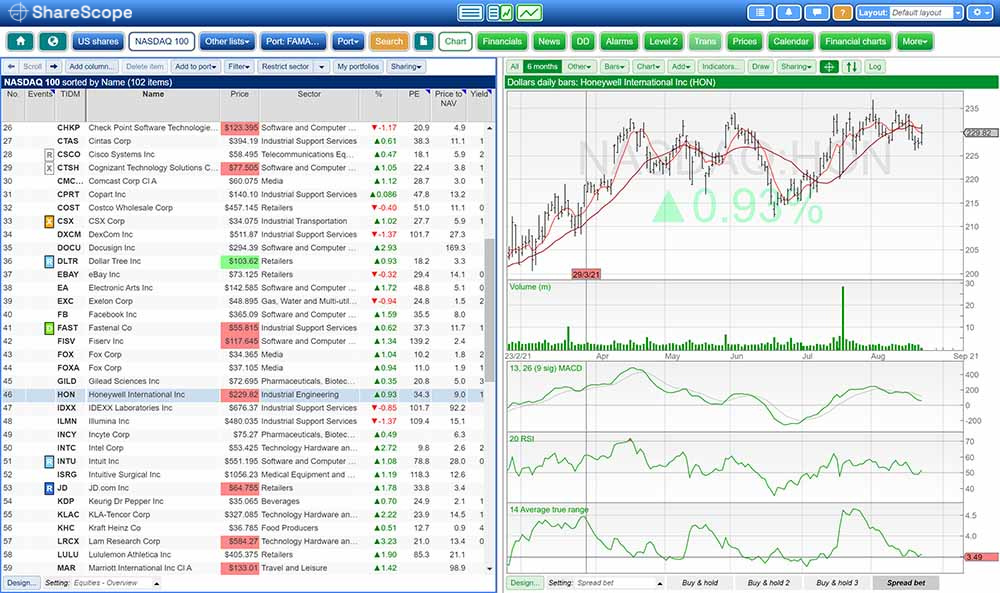Expand the Other lists dropdown
The width and height of the screenshot is (1000, 593).
[x=227, y=42]
